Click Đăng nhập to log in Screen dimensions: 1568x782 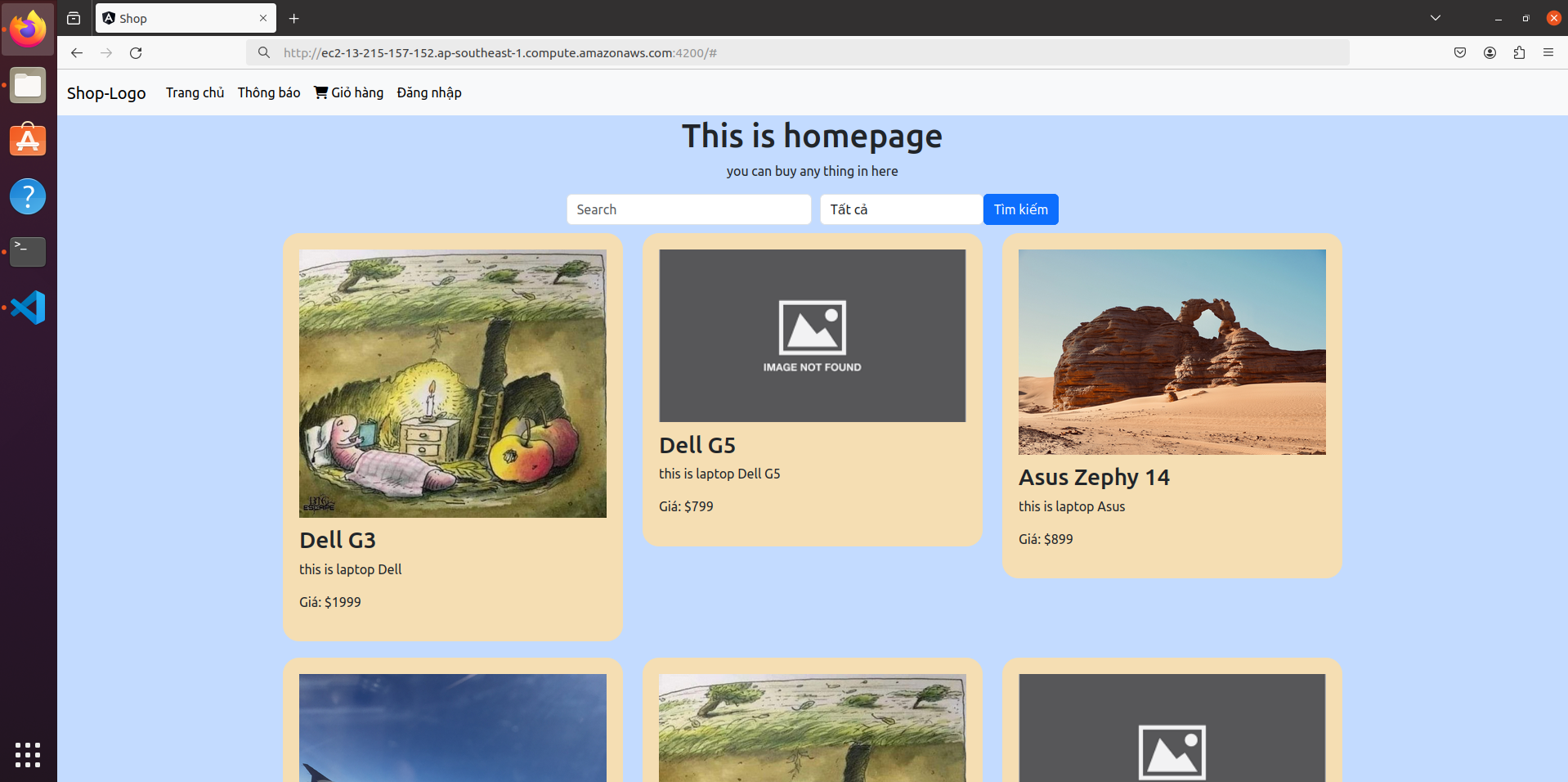pyautogui.click(x=429, y=92)
